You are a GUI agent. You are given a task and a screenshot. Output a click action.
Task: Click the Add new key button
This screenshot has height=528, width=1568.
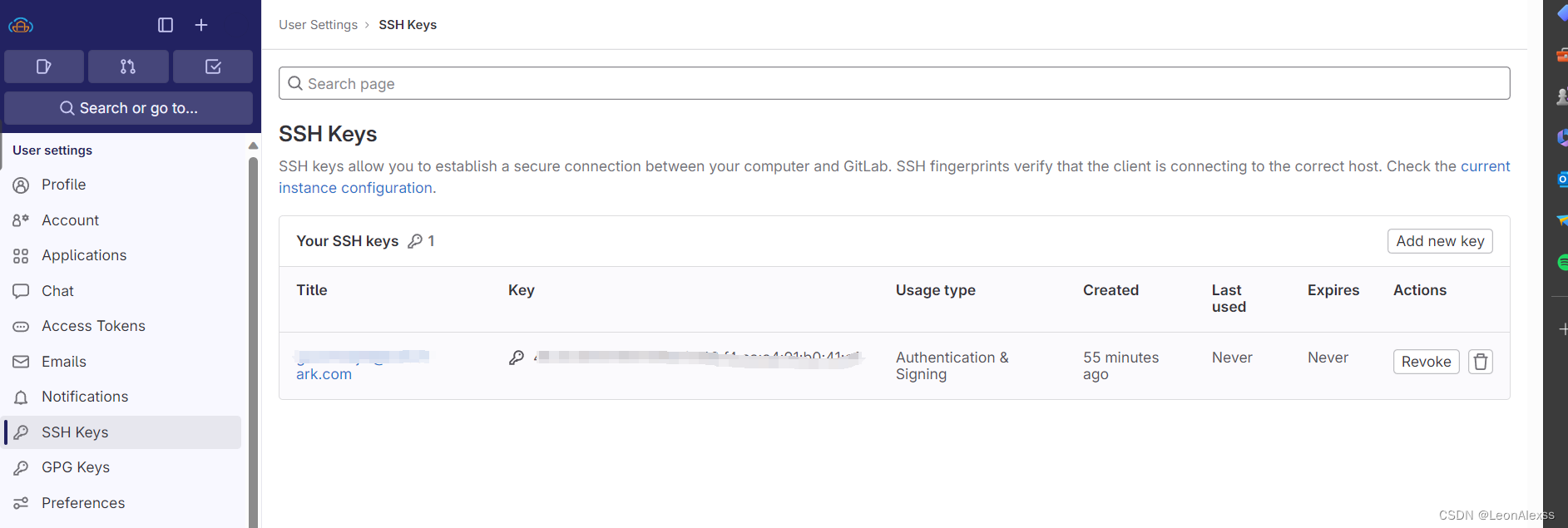click(1440, 241)
